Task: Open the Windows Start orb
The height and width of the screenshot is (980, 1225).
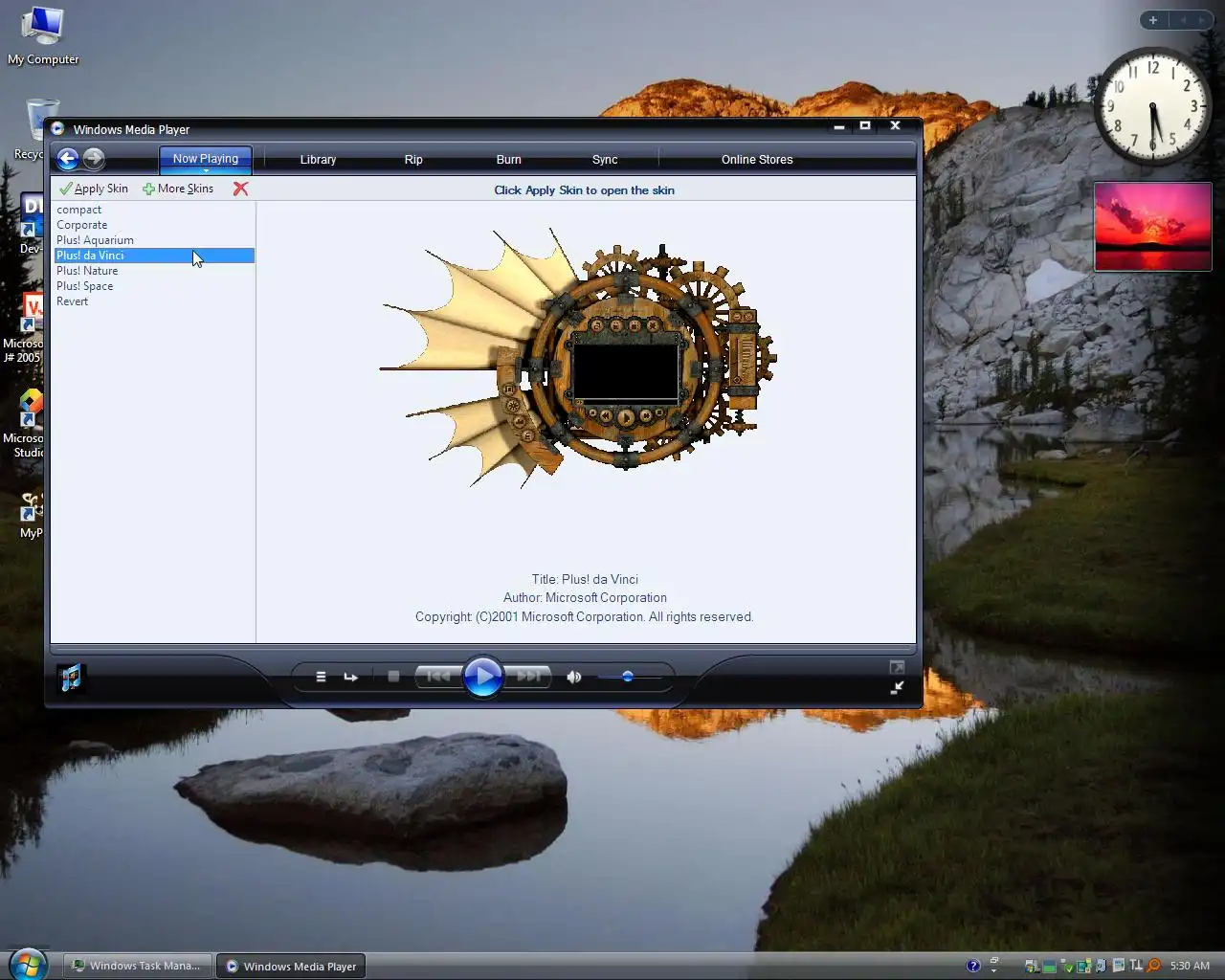Action: (x=28, y=963)
